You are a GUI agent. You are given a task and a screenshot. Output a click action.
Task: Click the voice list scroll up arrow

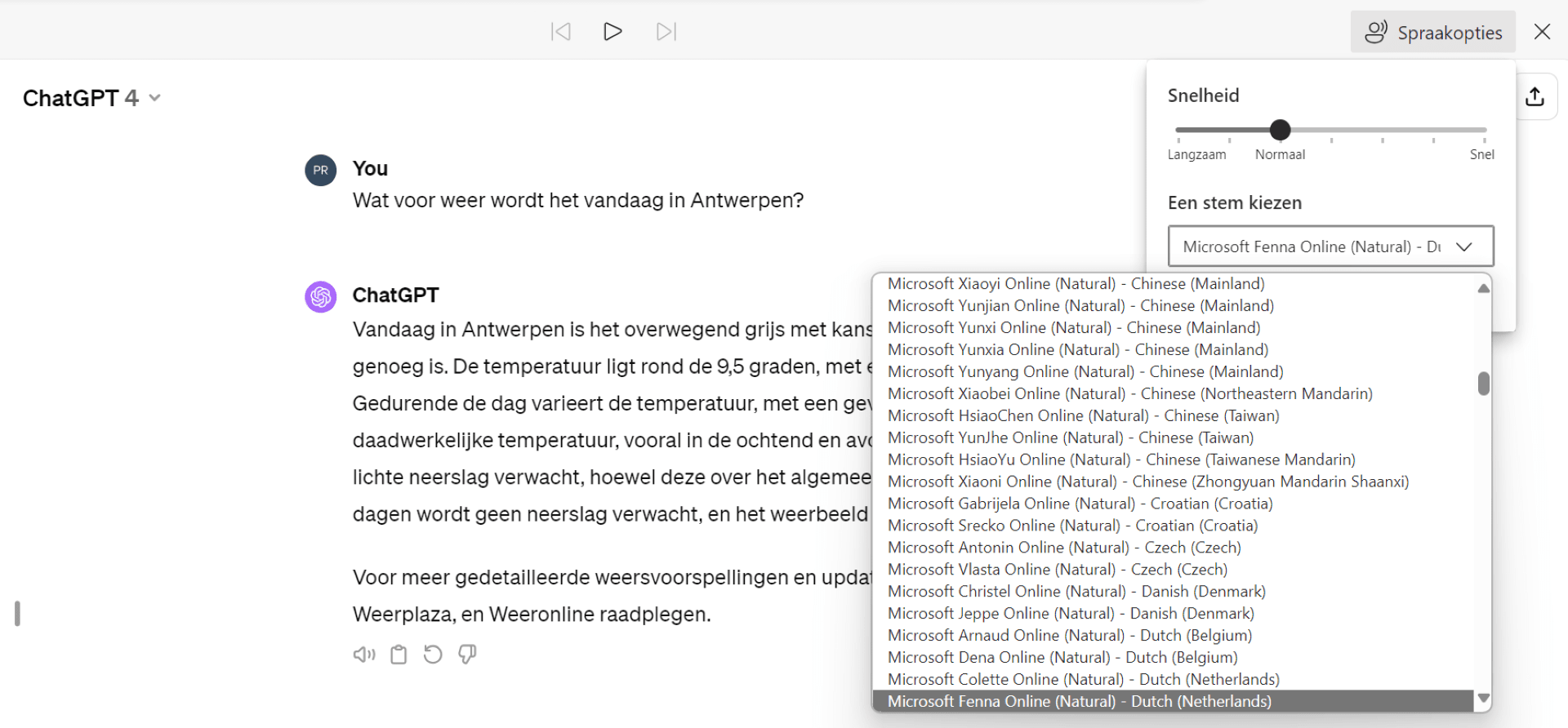point(1484,288)
